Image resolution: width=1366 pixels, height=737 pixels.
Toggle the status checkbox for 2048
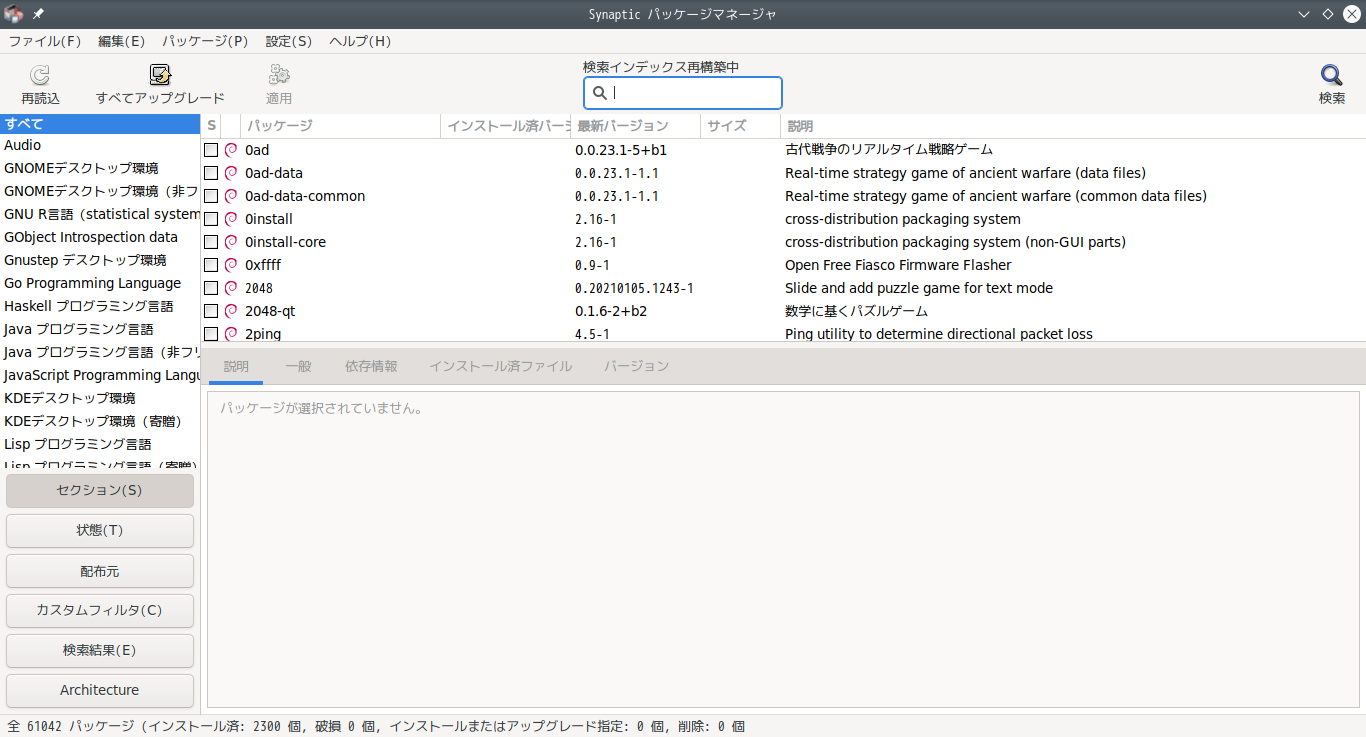[x=211, y=288]
